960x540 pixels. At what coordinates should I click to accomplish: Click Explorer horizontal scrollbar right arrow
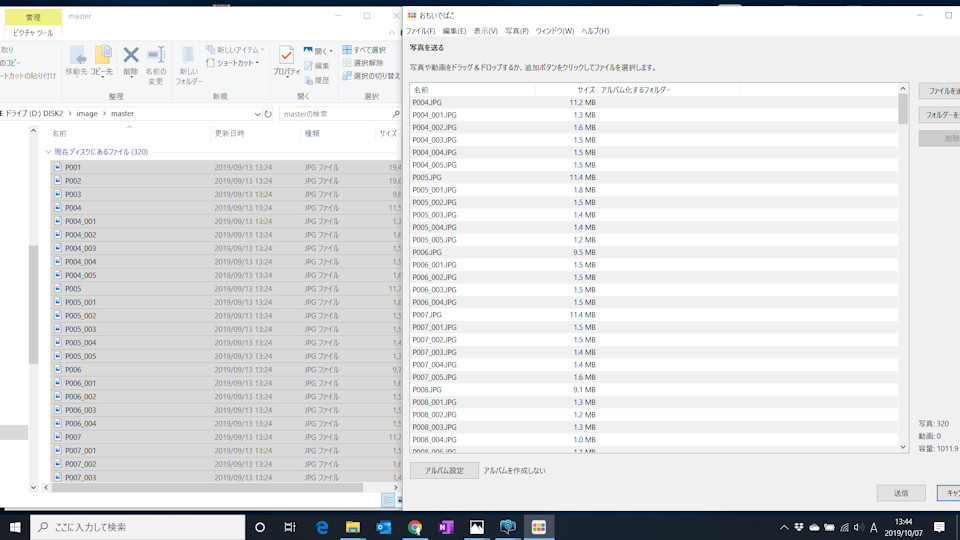tap(396, 487)
